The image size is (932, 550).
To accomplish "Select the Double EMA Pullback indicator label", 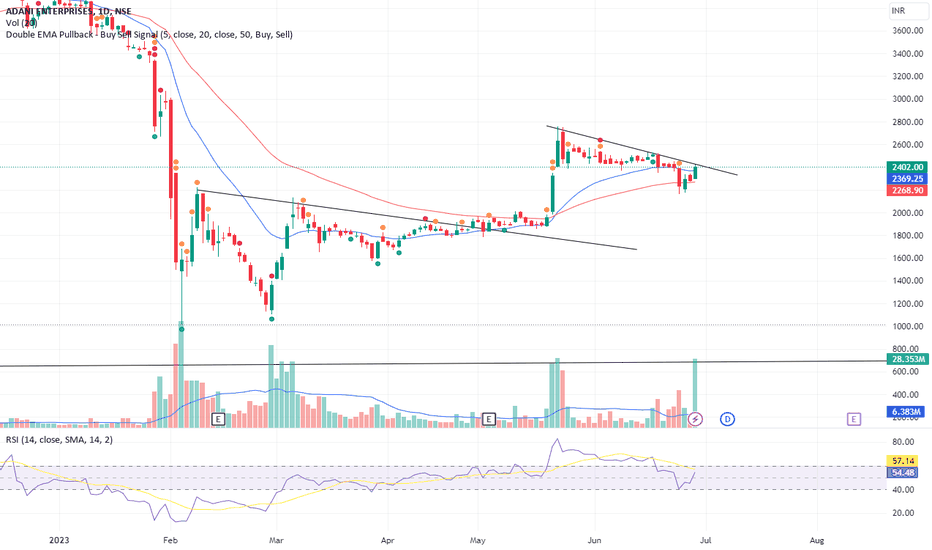I will (149, 34).
